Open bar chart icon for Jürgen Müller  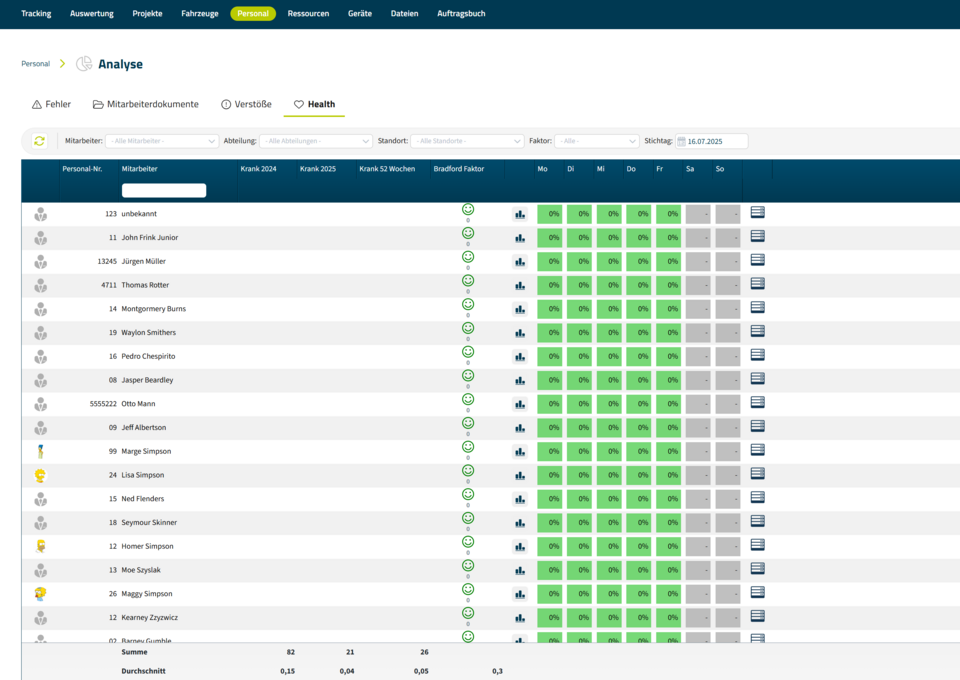point(519,262)
